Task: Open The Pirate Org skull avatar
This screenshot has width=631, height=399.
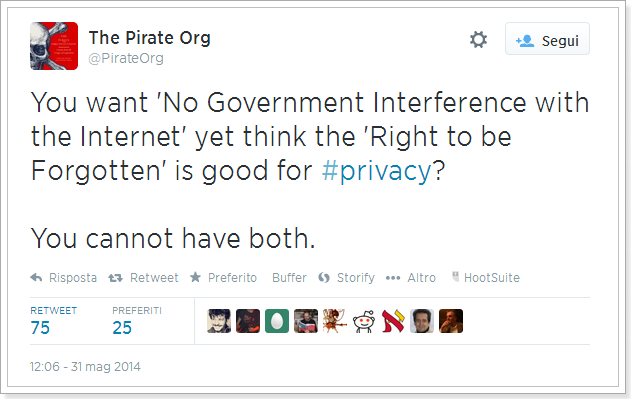Action: click(x=54, y=46)
